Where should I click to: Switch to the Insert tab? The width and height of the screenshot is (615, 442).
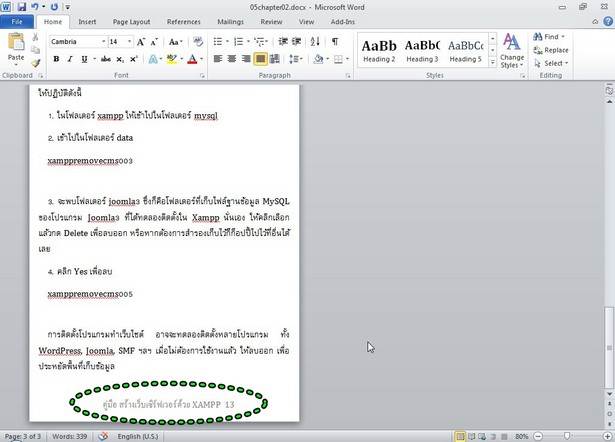pyautogui.click(x=87, y=22)
